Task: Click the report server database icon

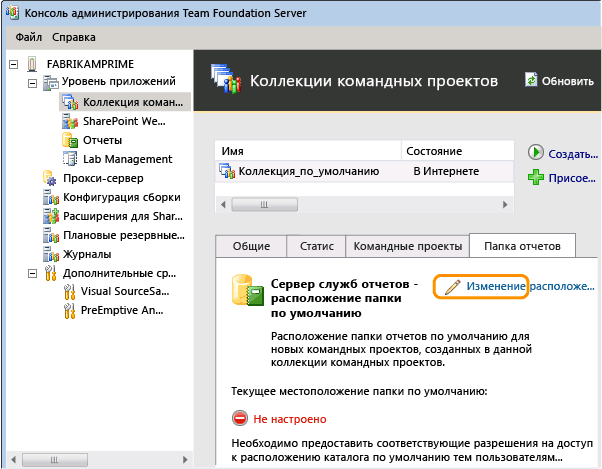Action: pos(248,290)
